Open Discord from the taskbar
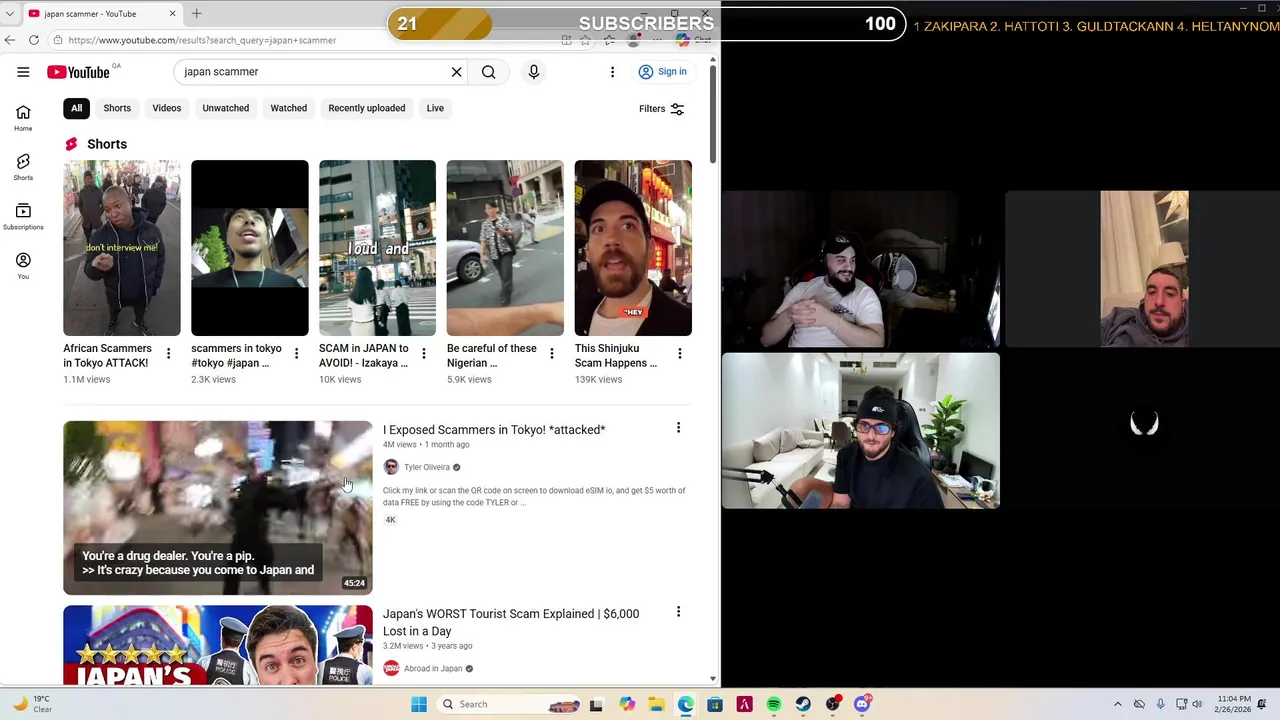The height and width of the screenshot is (720, 1280). (x=862, y=704)
